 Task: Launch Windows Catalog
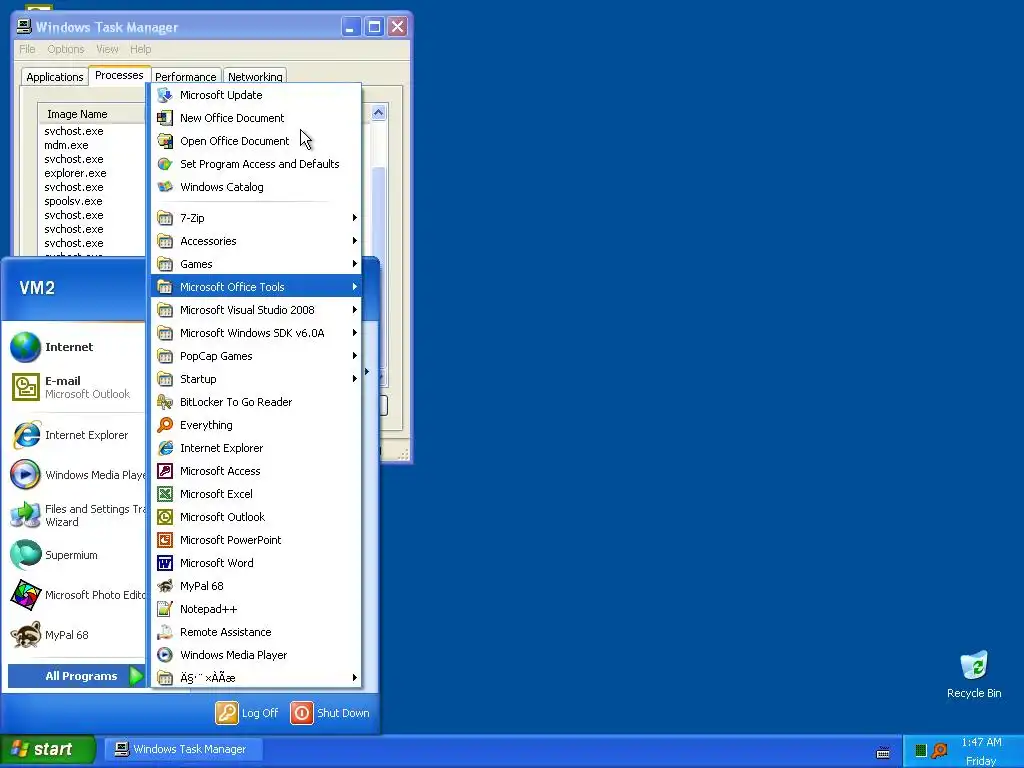pyautogui.click(x=255, y=187)
